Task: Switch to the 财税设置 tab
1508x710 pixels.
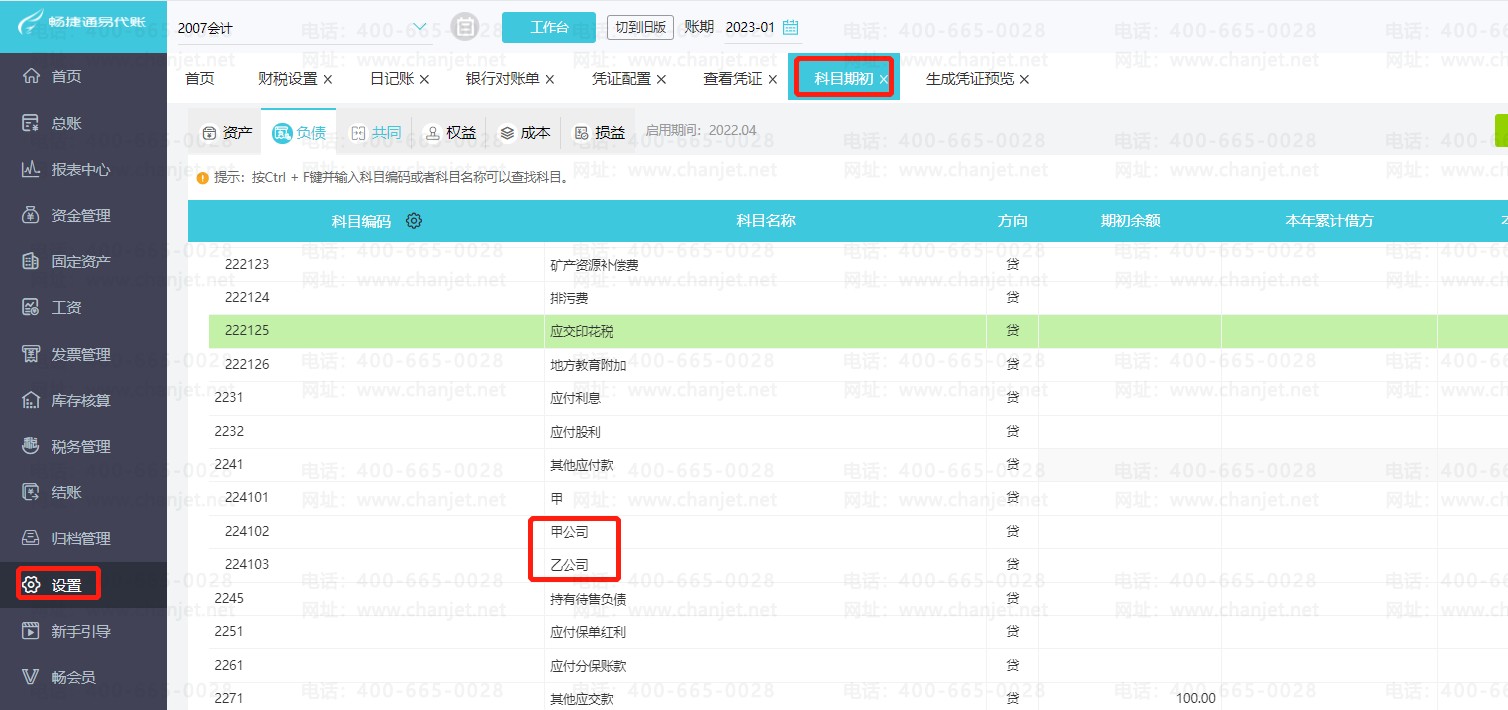Action: click(x=287, y=79)
